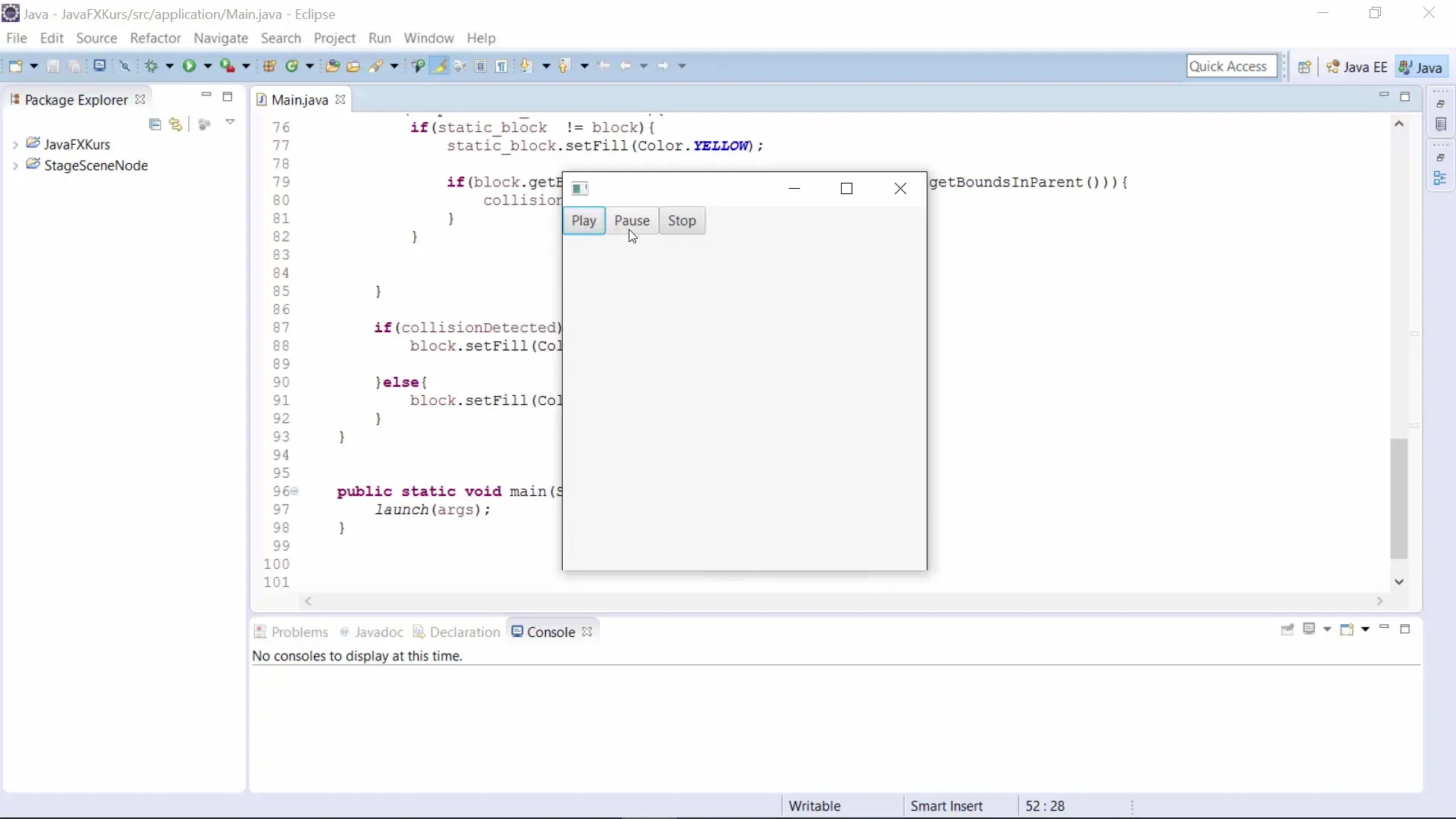Open the Open Console dropdown arrow
This screenshot has width=1456, height=819.
(1366, 629)
